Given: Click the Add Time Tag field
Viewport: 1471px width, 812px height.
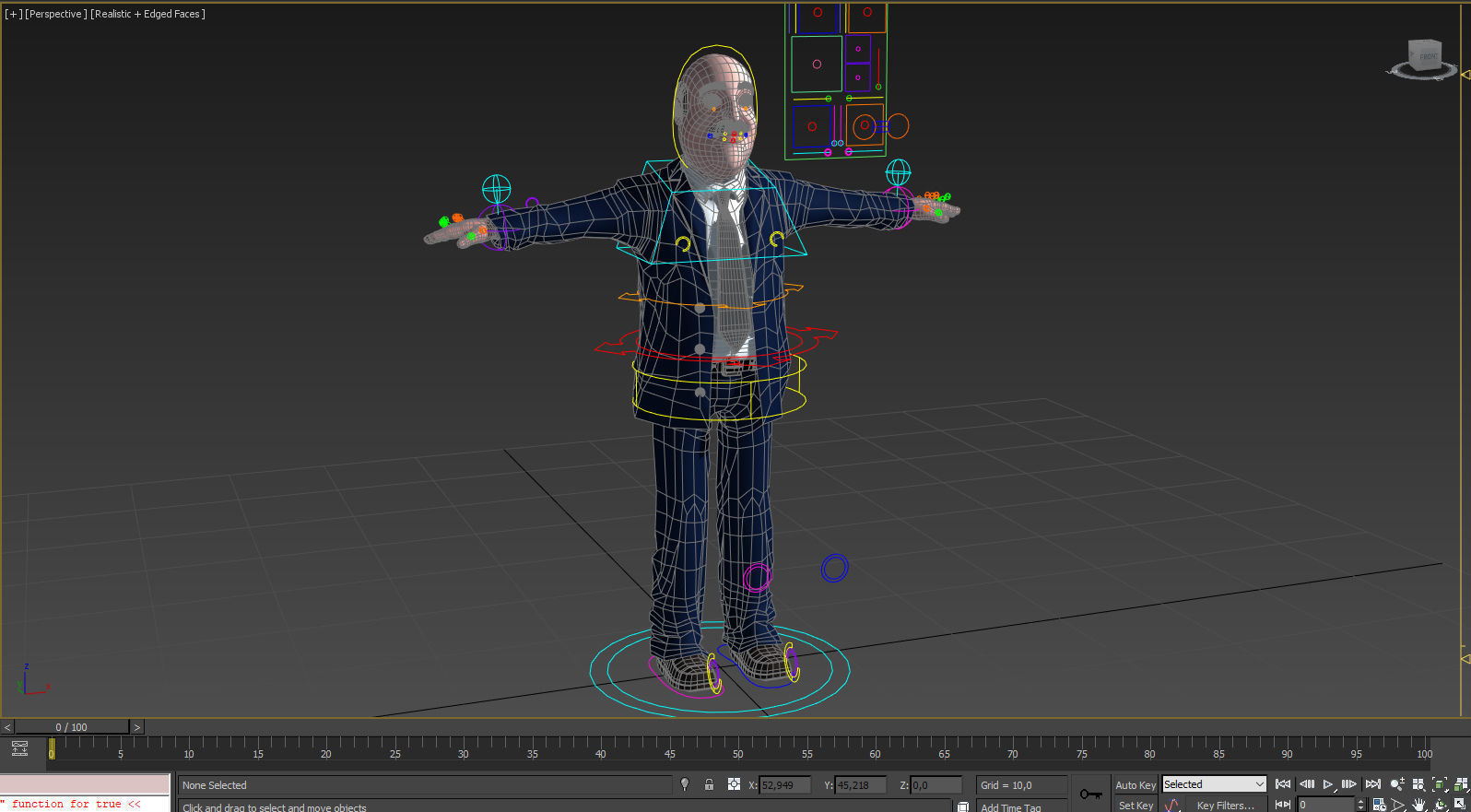Looking at the screenshot, I should [1023, 806].
